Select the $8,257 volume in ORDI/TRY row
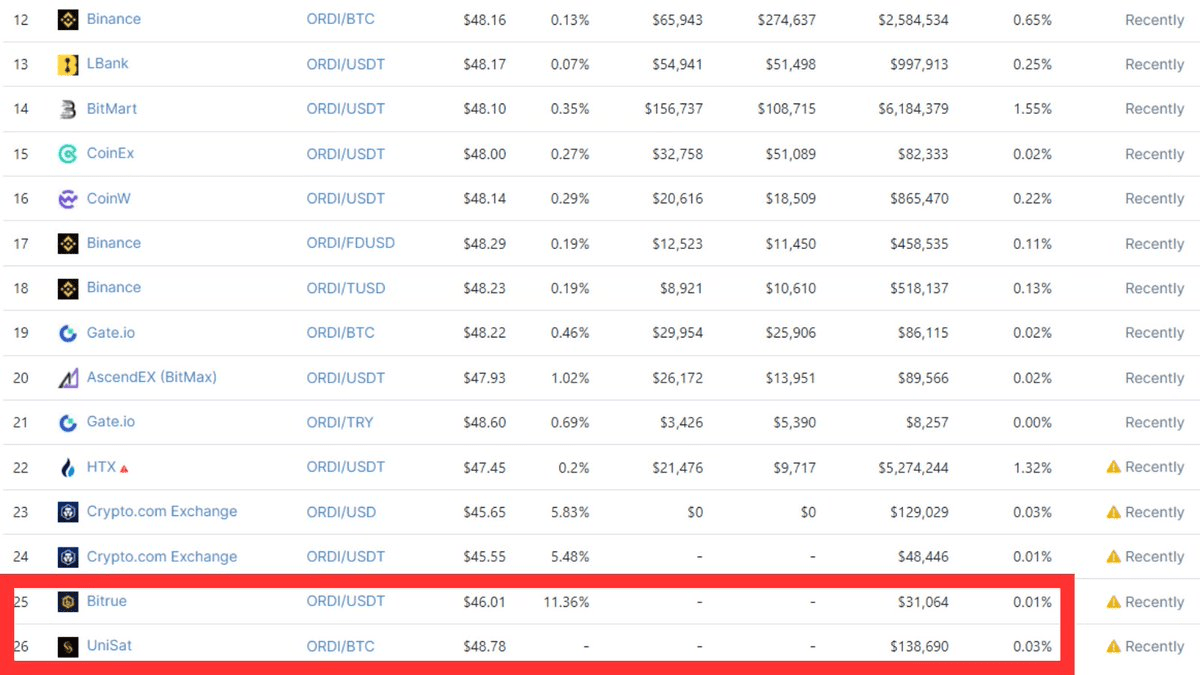 pos(928,423)
